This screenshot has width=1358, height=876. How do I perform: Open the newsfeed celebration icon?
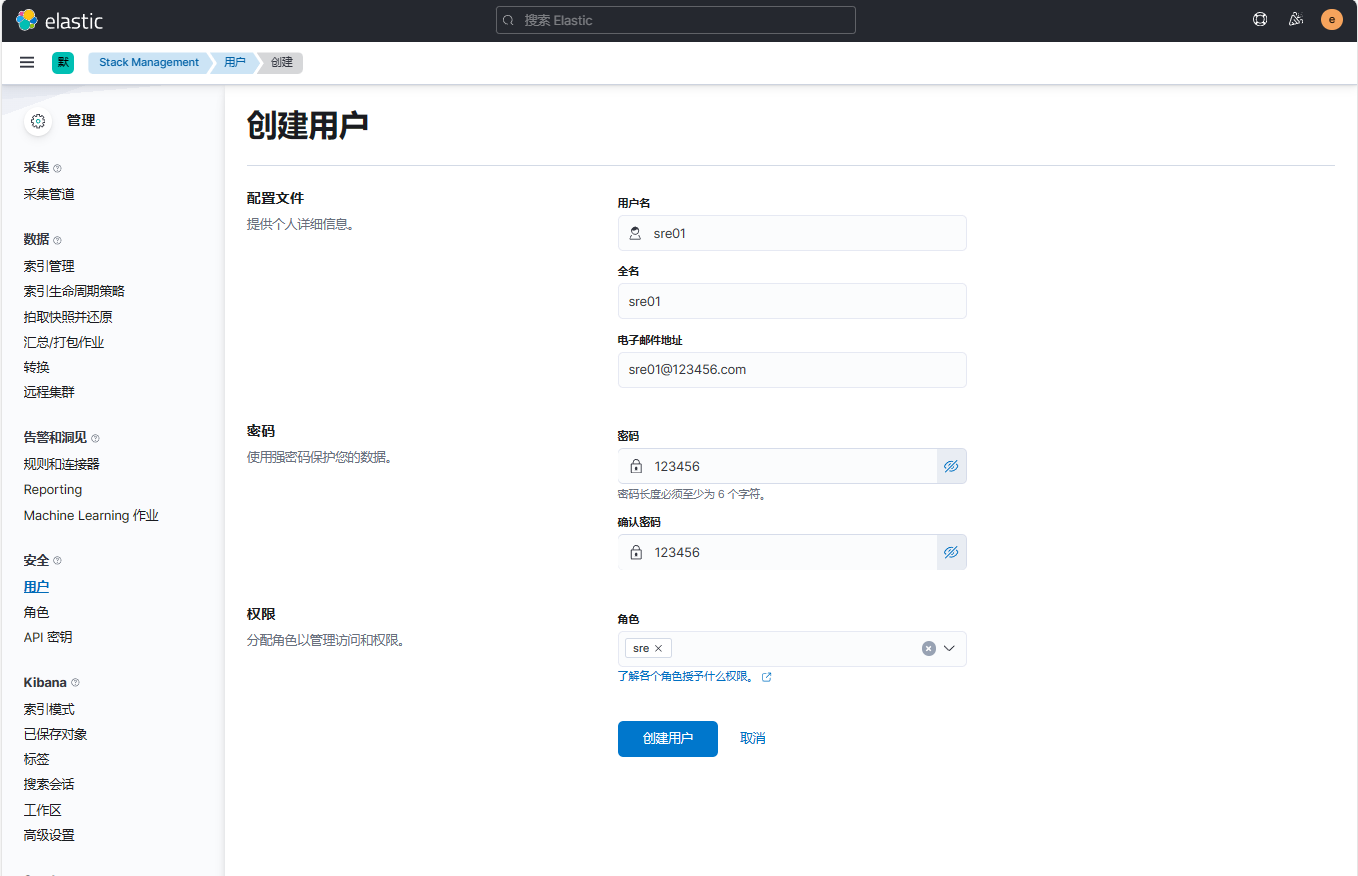[1296, 20]
